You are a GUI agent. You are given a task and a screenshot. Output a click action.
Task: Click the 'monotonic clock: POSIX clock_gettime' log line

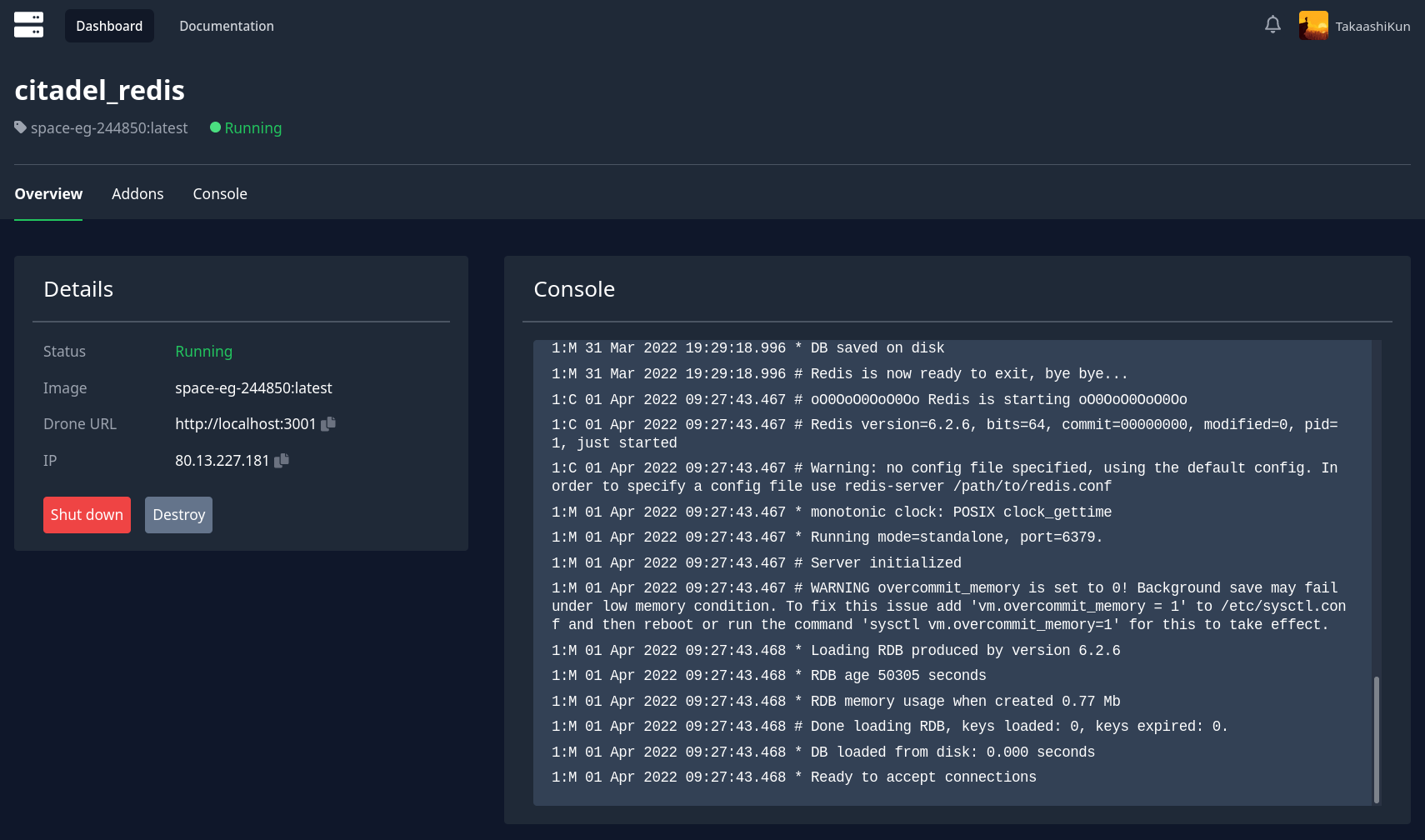832,512
